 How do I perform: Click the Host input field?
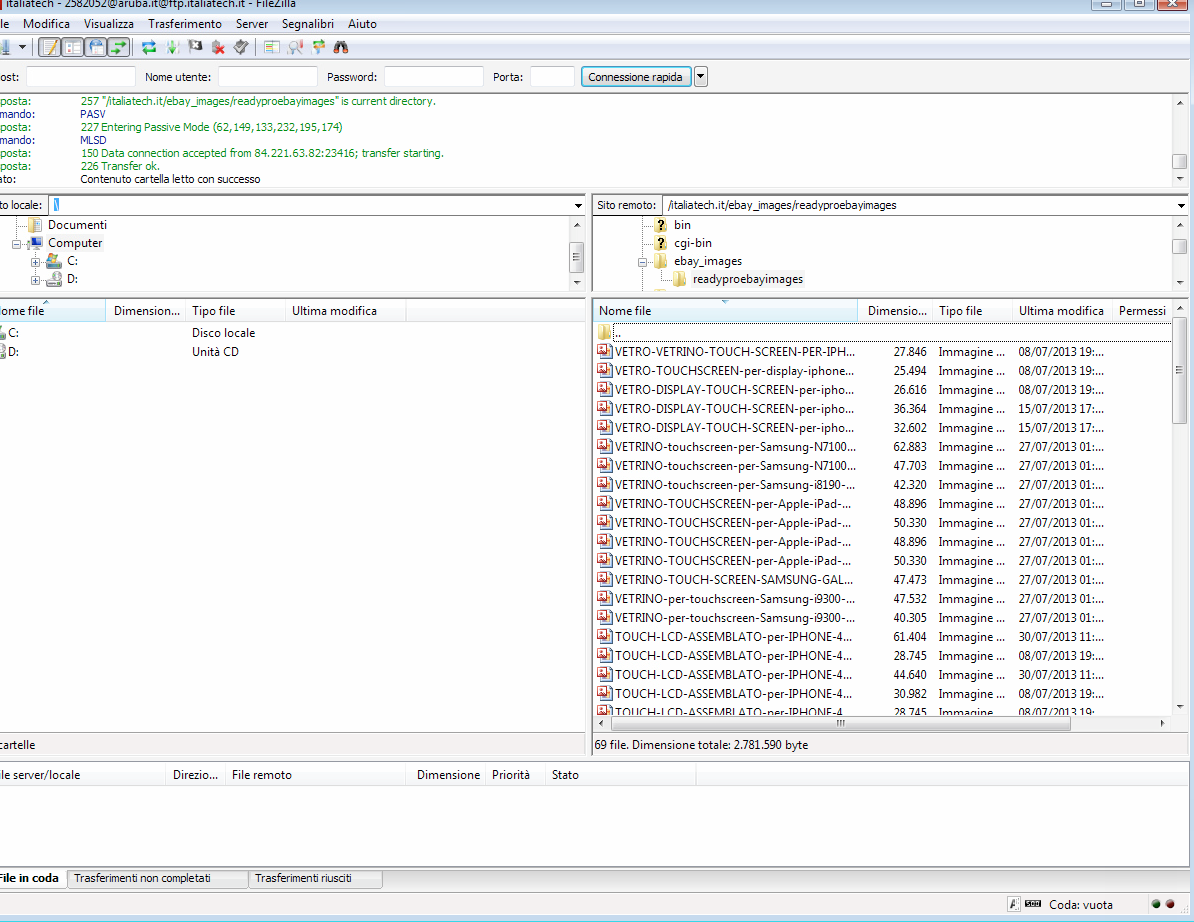(81, 77)
